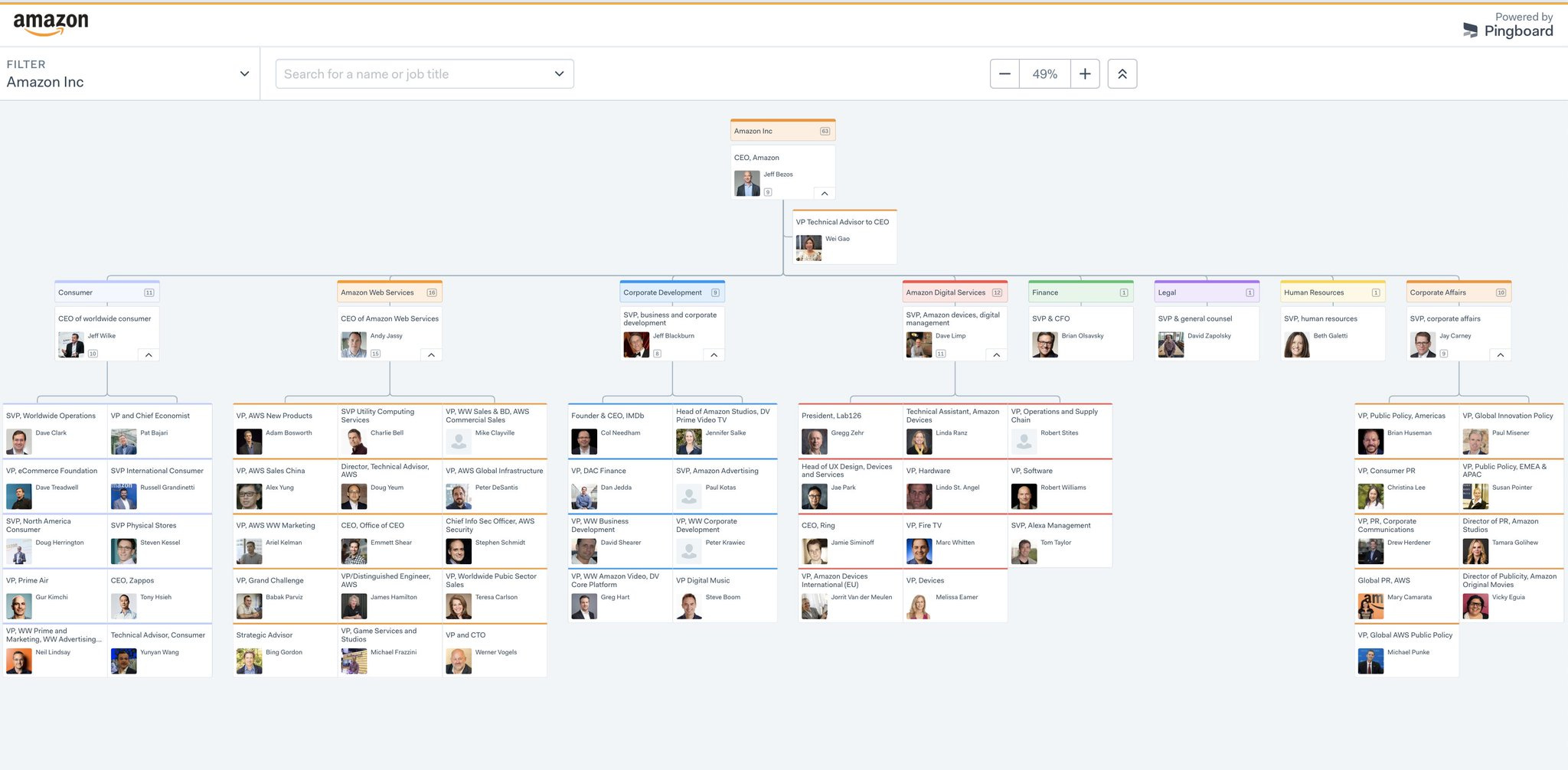Open the Steve Boom card
Screen dimensions: 1568x770
pyautogui.click(x=725, y=595)
